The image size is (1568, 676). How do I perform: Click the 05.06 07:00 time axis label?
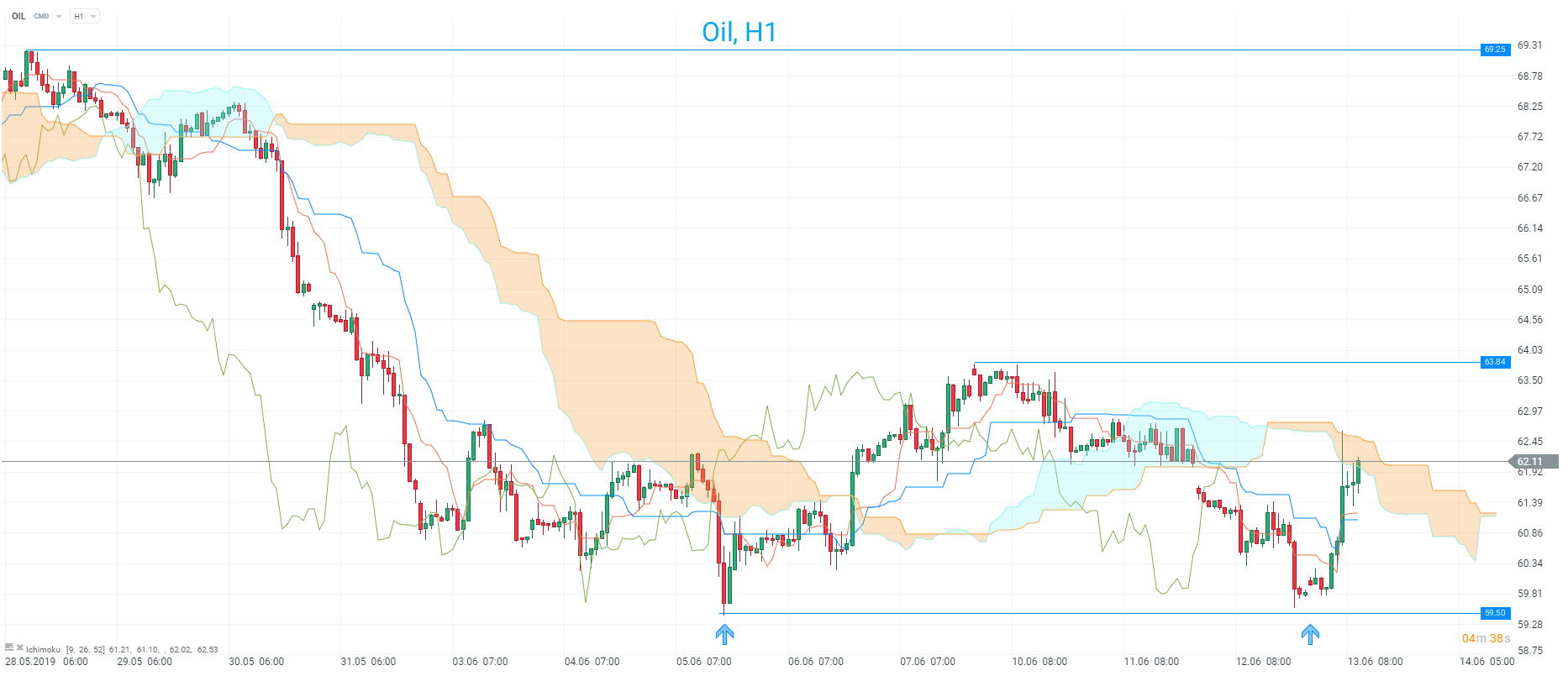point(703,662)
